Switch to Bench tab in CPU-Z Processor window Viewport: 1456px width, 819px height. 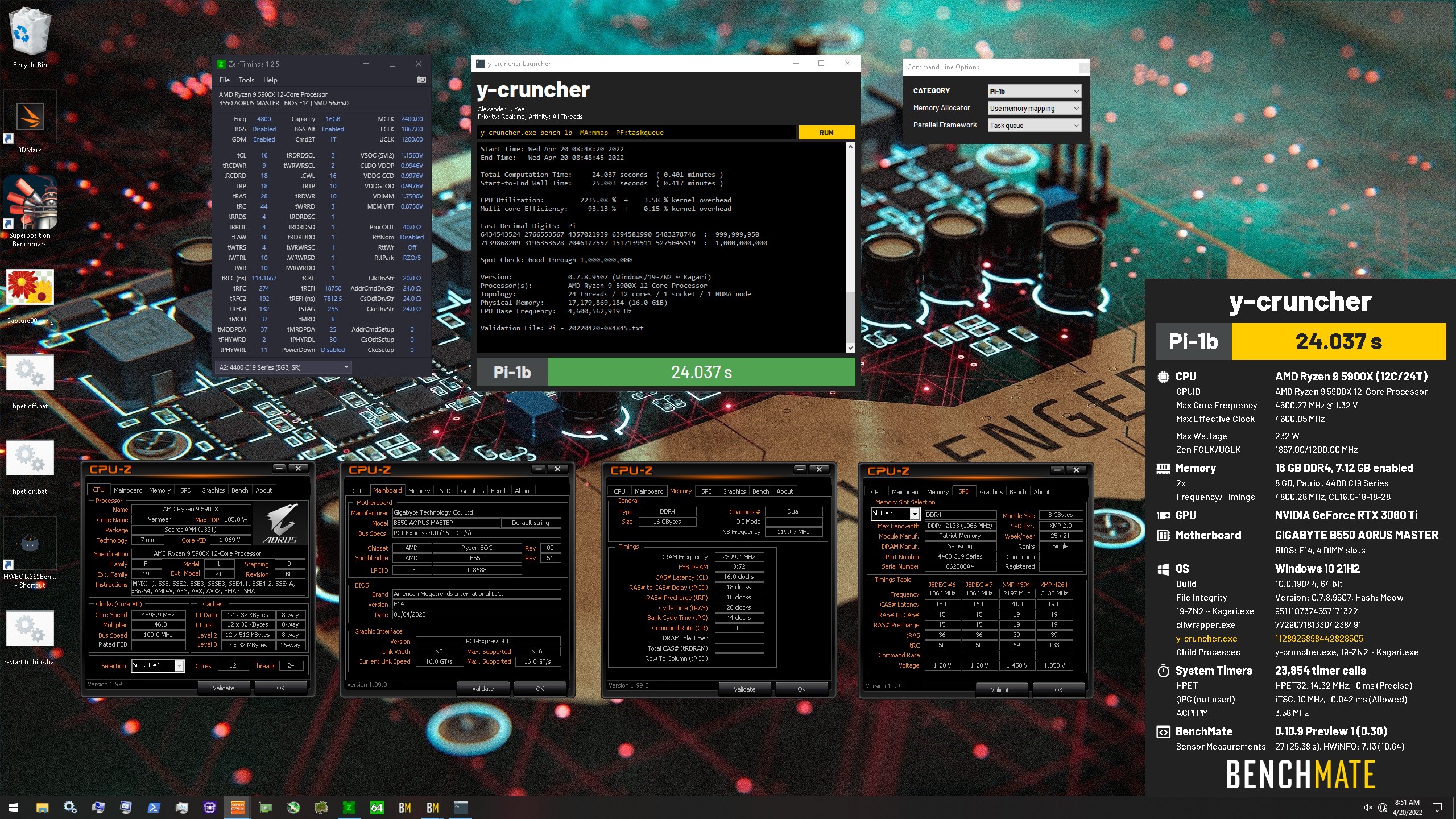pyautogui.click(x=239, y=490)
